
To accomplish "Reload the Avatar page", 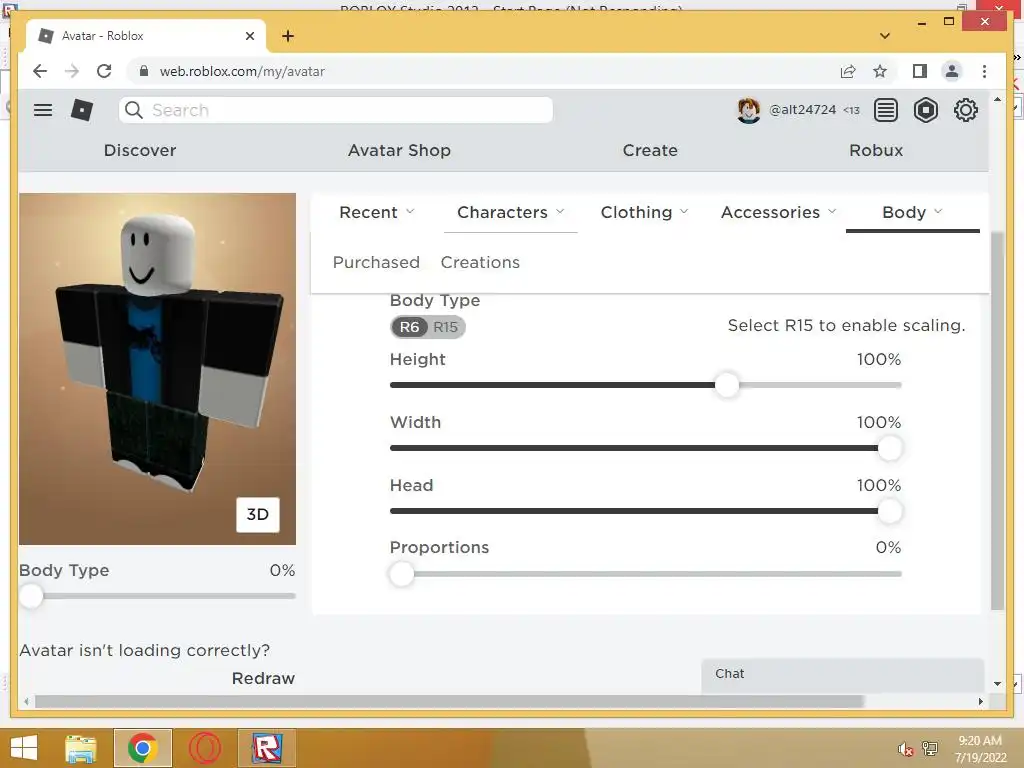I will click(x=104, y=71).
